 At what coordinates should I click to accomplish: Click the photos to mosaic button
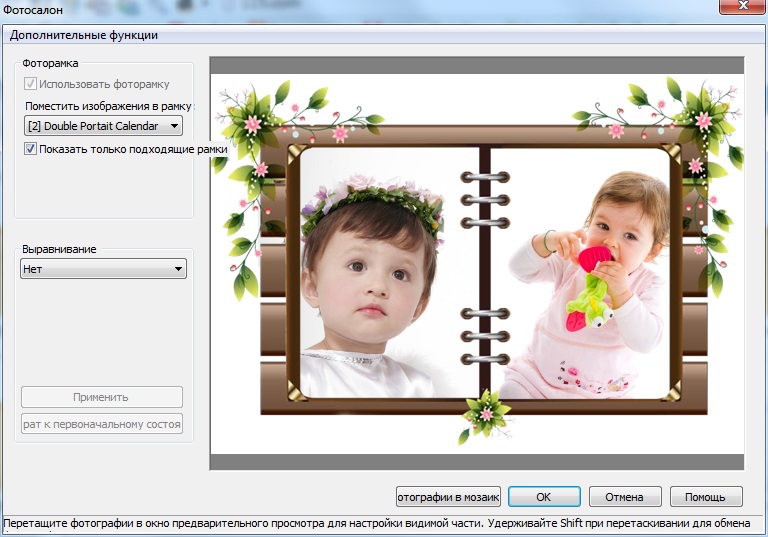(x=448, y=497)
